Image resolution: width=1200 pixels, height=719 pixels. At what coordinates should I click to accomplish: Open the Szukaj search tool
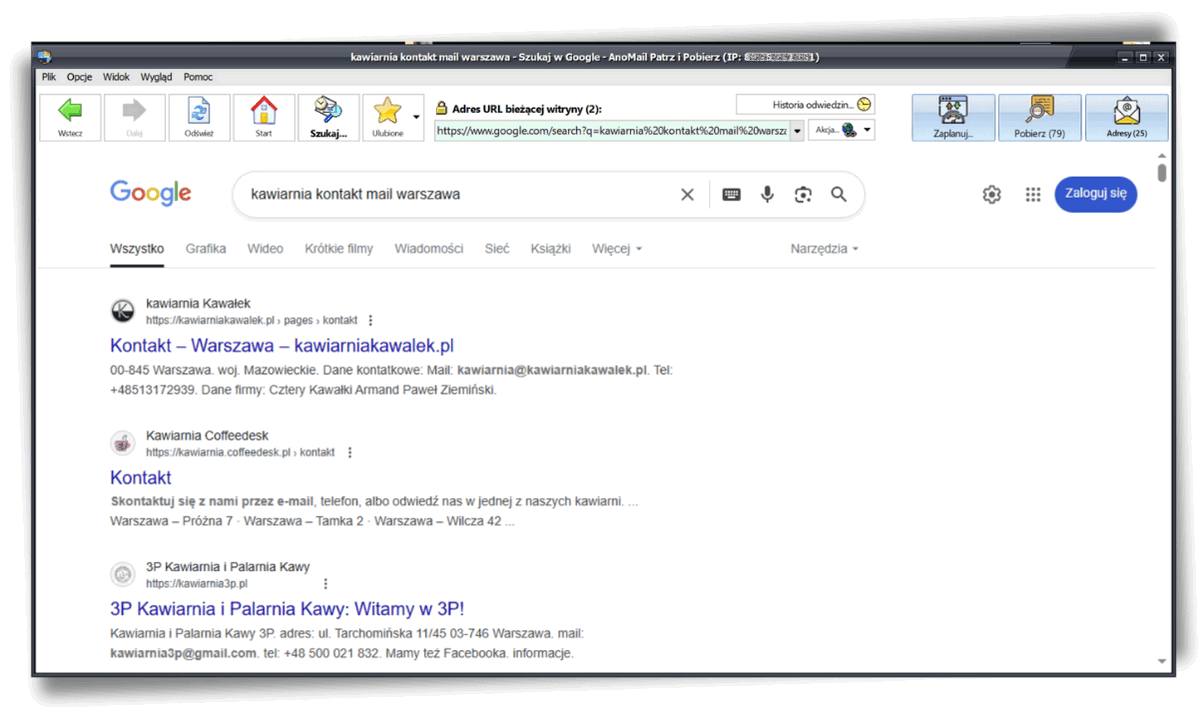[x=328, y=117]
